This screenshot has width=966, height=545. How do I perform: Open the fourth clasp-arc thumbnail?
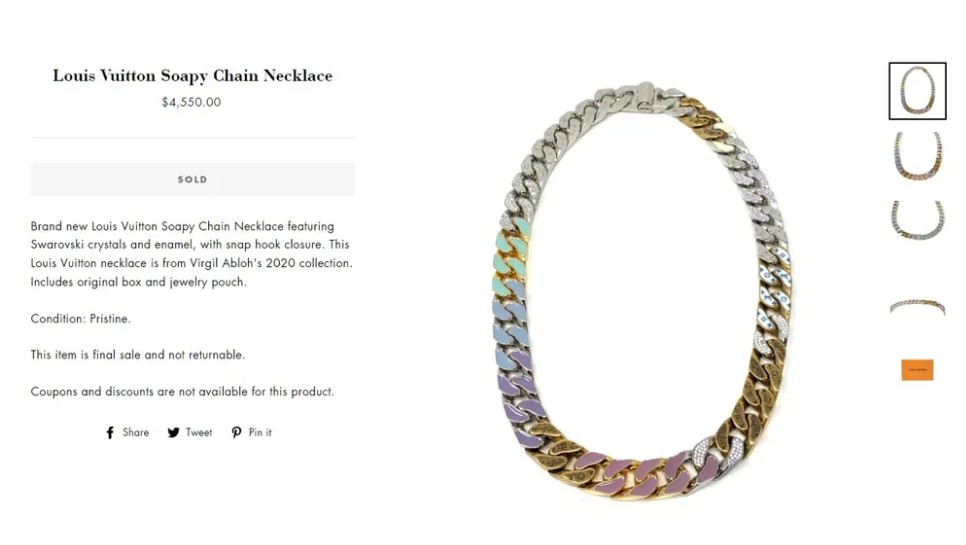coord(917,306)
